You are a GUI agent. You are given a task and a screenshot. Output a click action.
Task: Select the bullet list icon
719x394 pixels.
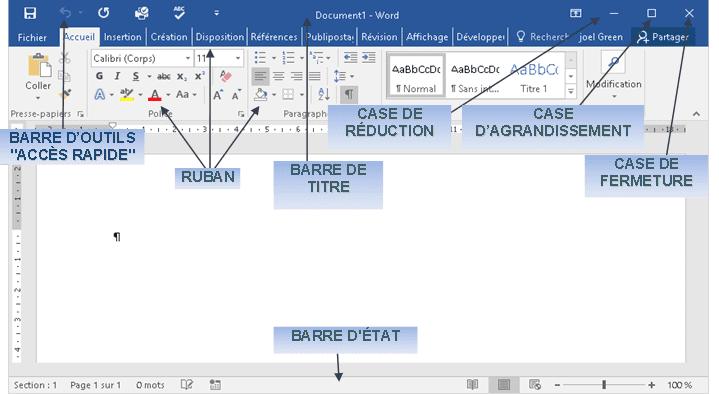click(260, 58)
